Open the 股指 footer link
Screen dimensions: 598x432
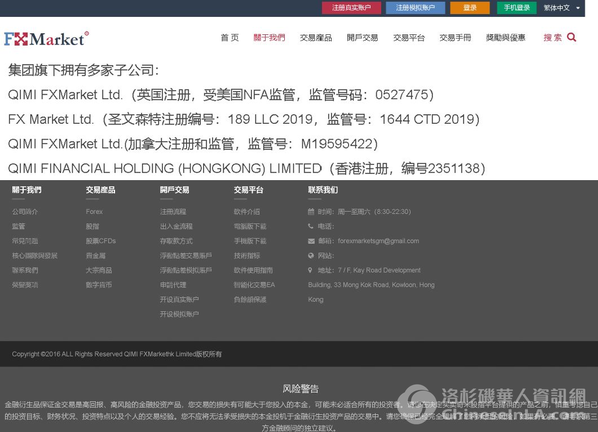[x=92, y=226]
